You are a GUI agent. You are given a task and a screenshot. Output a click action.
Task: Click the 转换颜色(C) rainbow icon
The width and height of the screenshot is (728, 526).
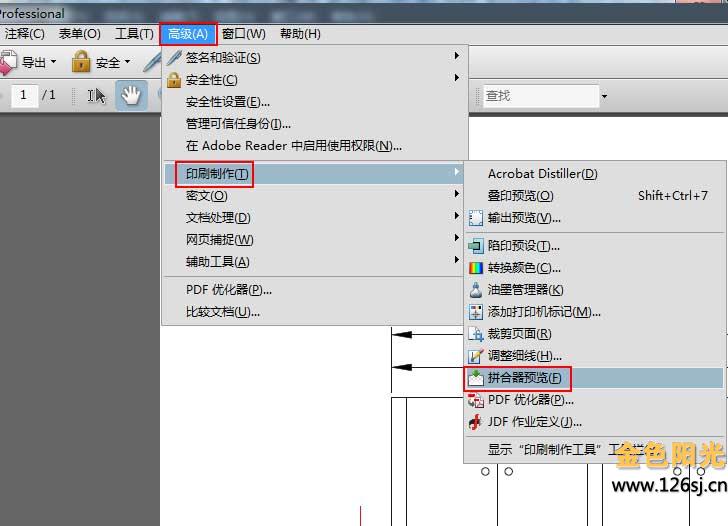point(475,268)
